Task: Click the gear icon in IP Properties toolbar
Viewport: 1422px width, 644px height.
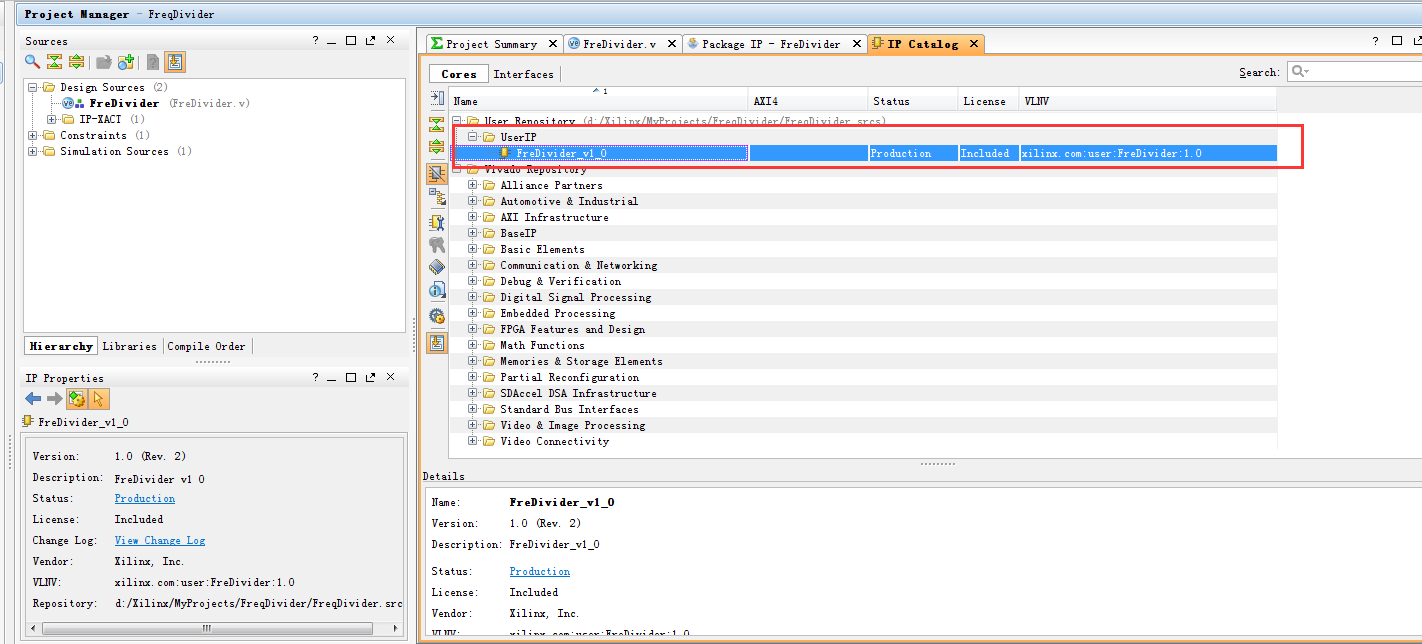Action: coord(77,399)
